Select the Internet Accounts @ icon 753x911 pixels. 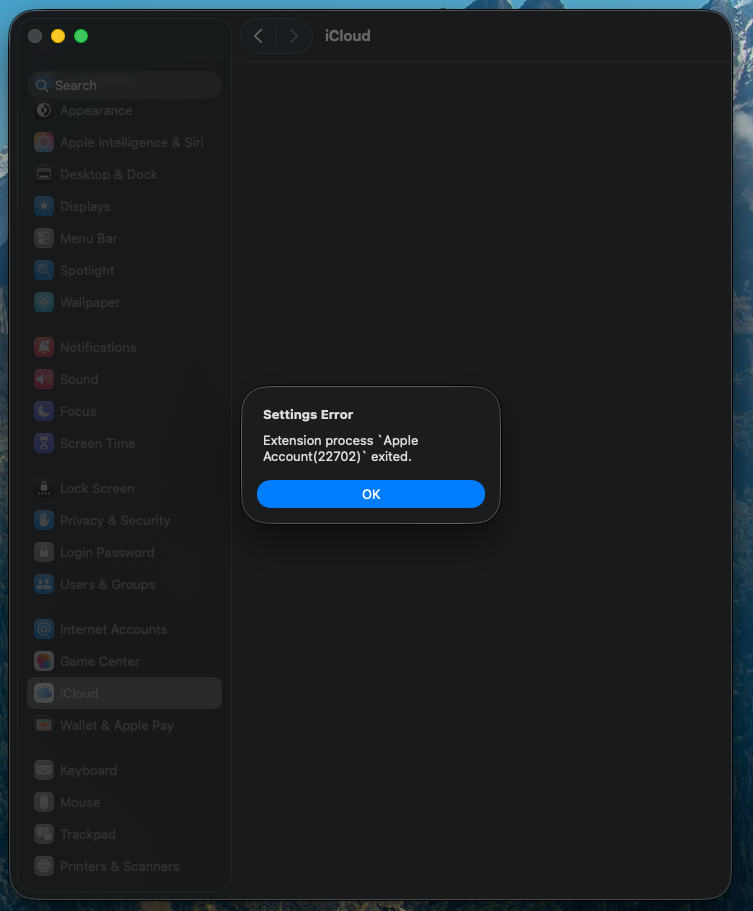[44, 629]
